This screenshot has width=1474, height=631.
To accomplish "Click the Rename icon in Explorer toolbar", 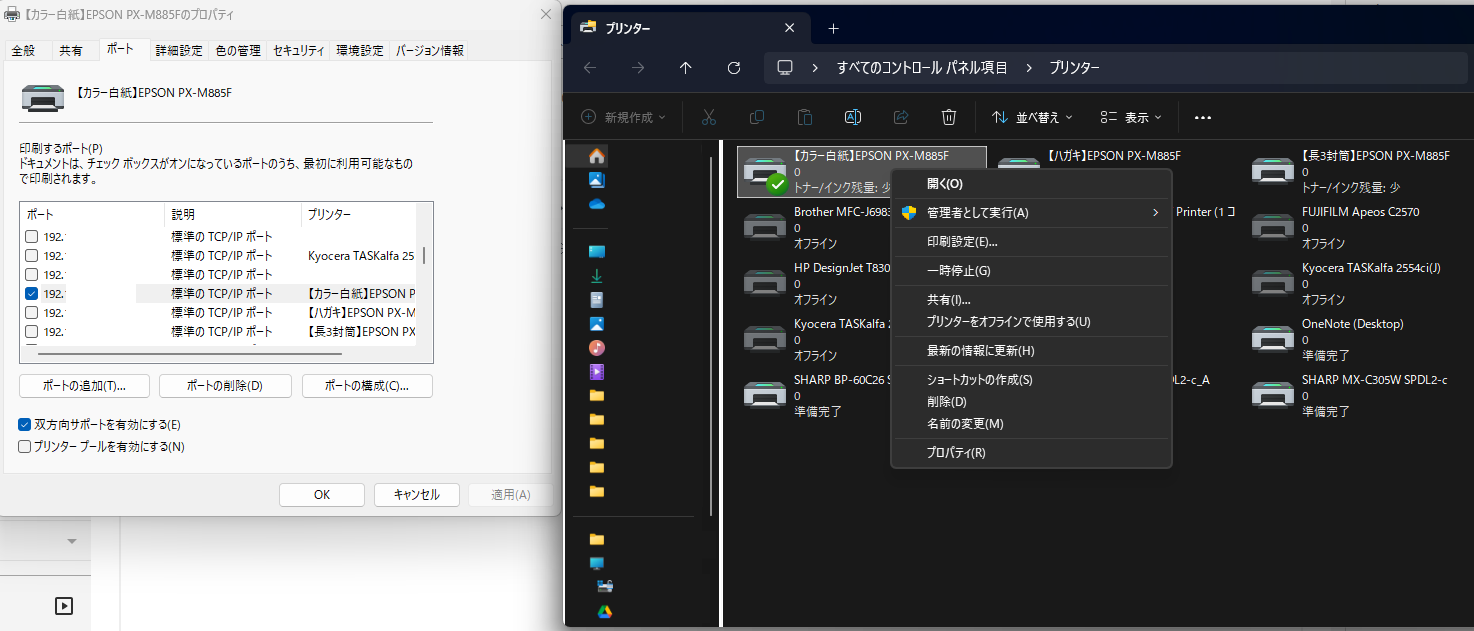I will pyautogui.click(x=853, y=117).
